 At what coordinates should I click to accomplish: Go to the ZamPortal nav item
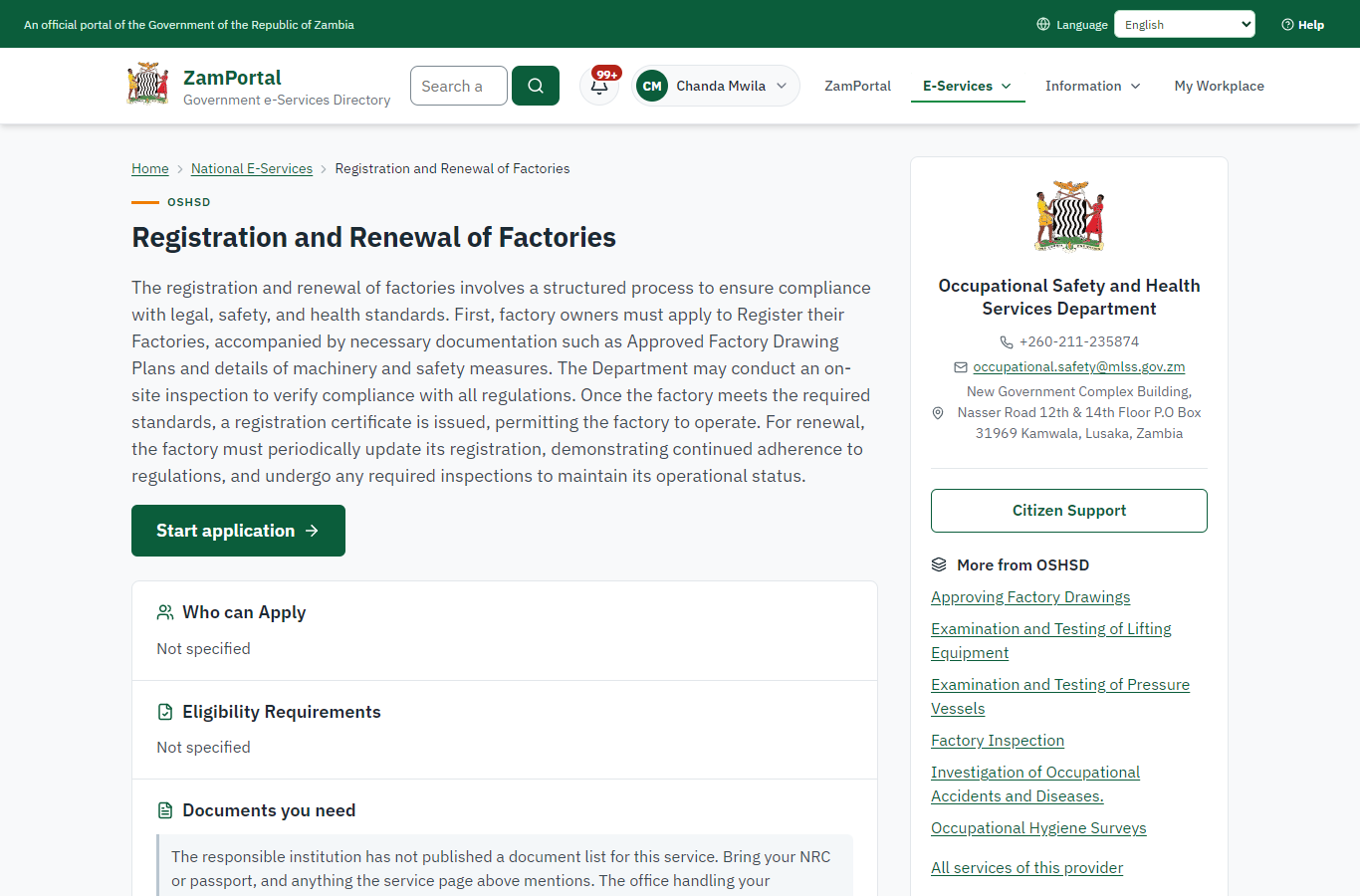[x=858, y=86]
